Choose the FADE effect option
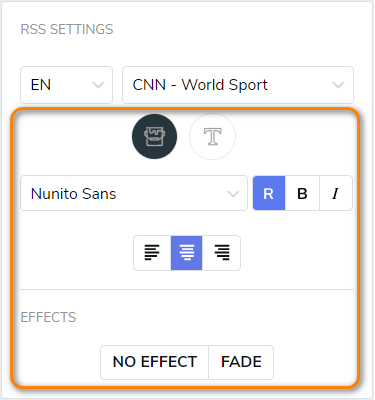The width and height of the screenshot is (375, 400). [241, 362]
